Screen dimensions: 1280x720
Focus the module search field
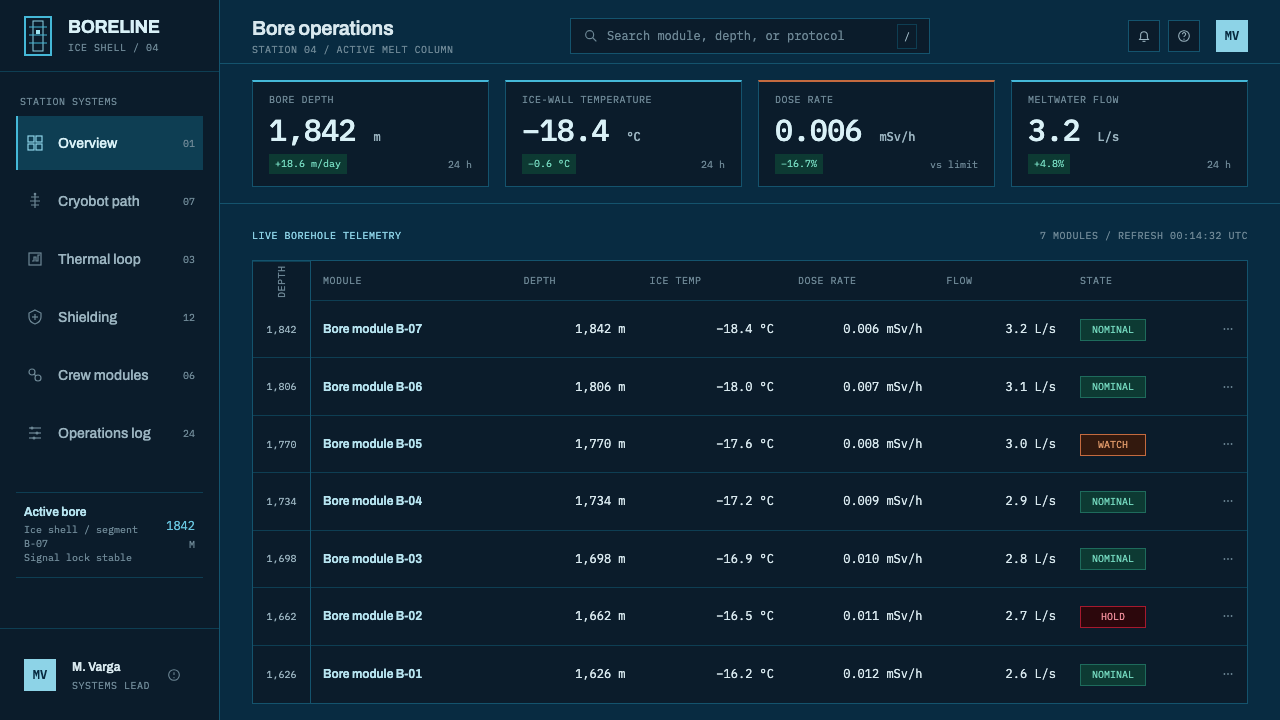(x=750, y=36)
